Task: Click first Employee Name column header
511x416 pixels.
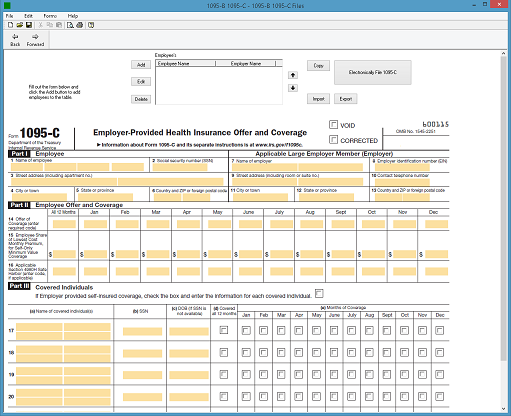Action: click(x=186, y=63)
